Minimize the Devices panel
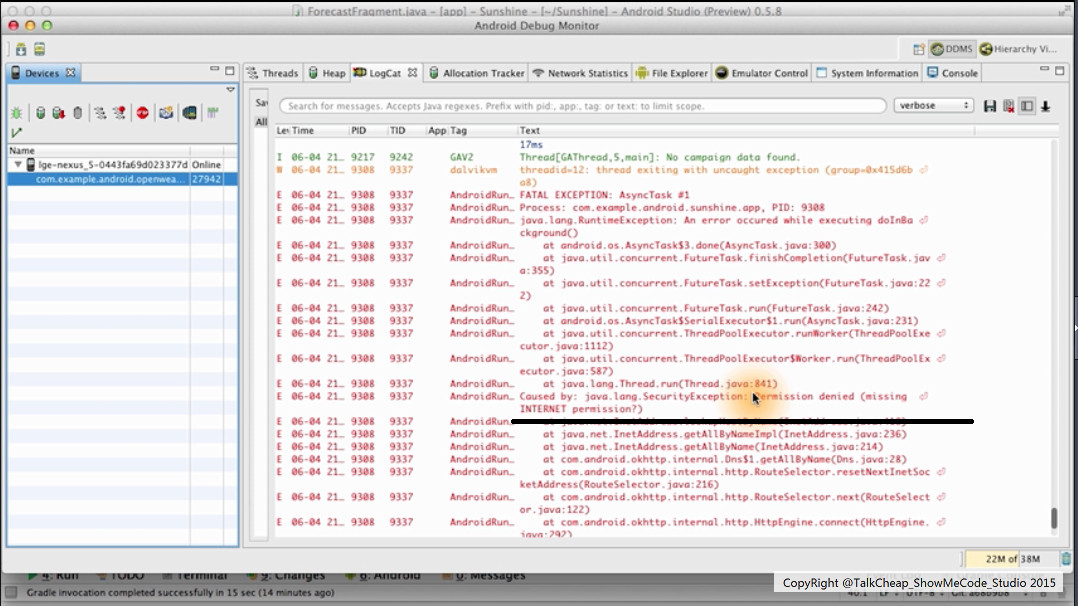 214,69
